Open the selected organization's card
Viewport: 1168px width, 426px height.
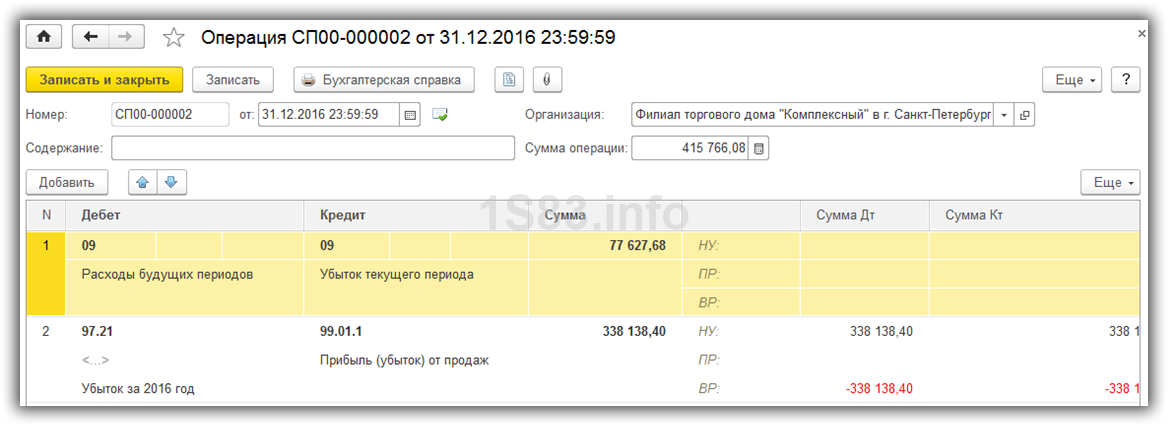[x=1024, y=115]
